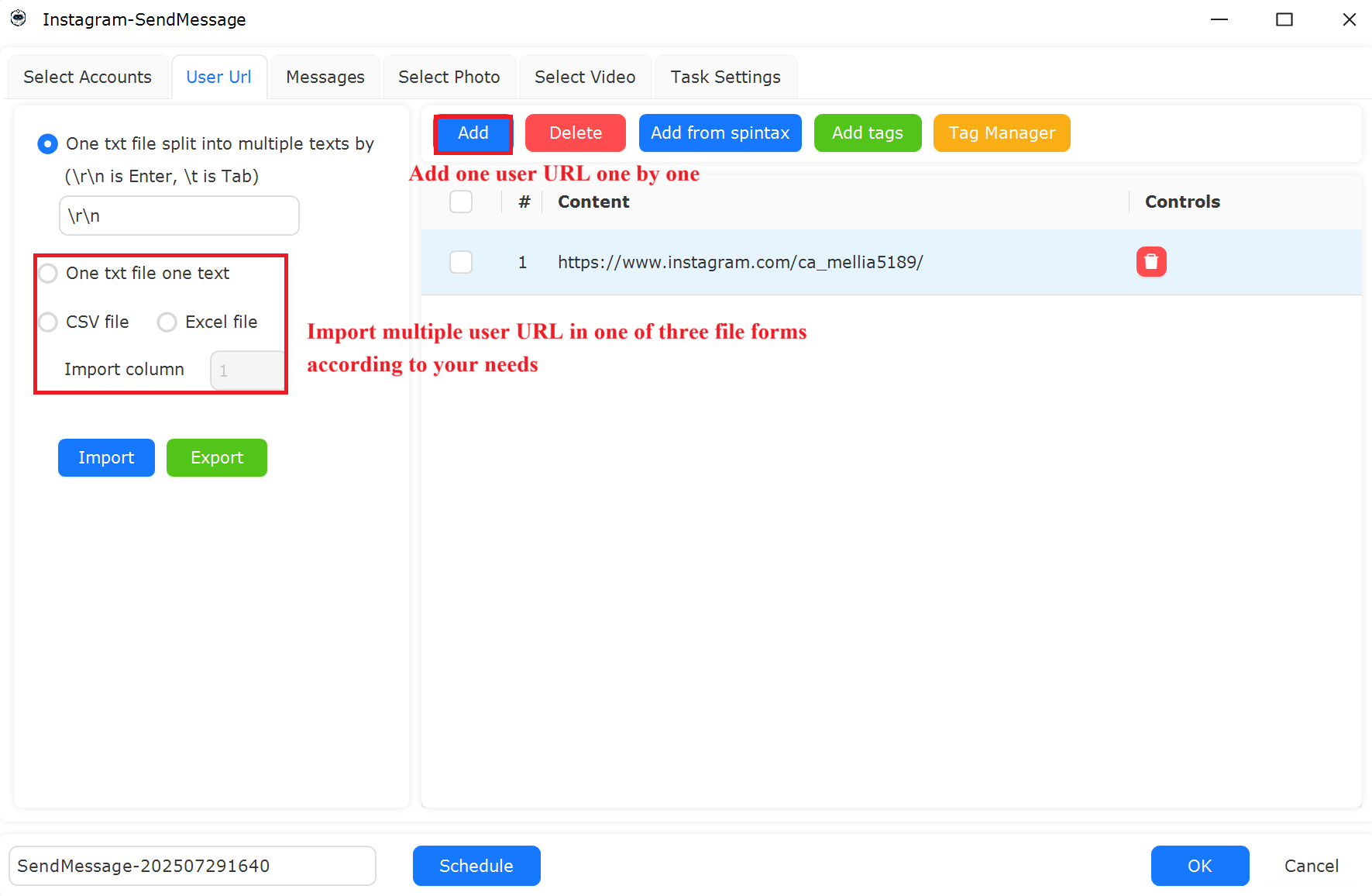
Task: Click the blue Import button
Action: coord(106,458)
